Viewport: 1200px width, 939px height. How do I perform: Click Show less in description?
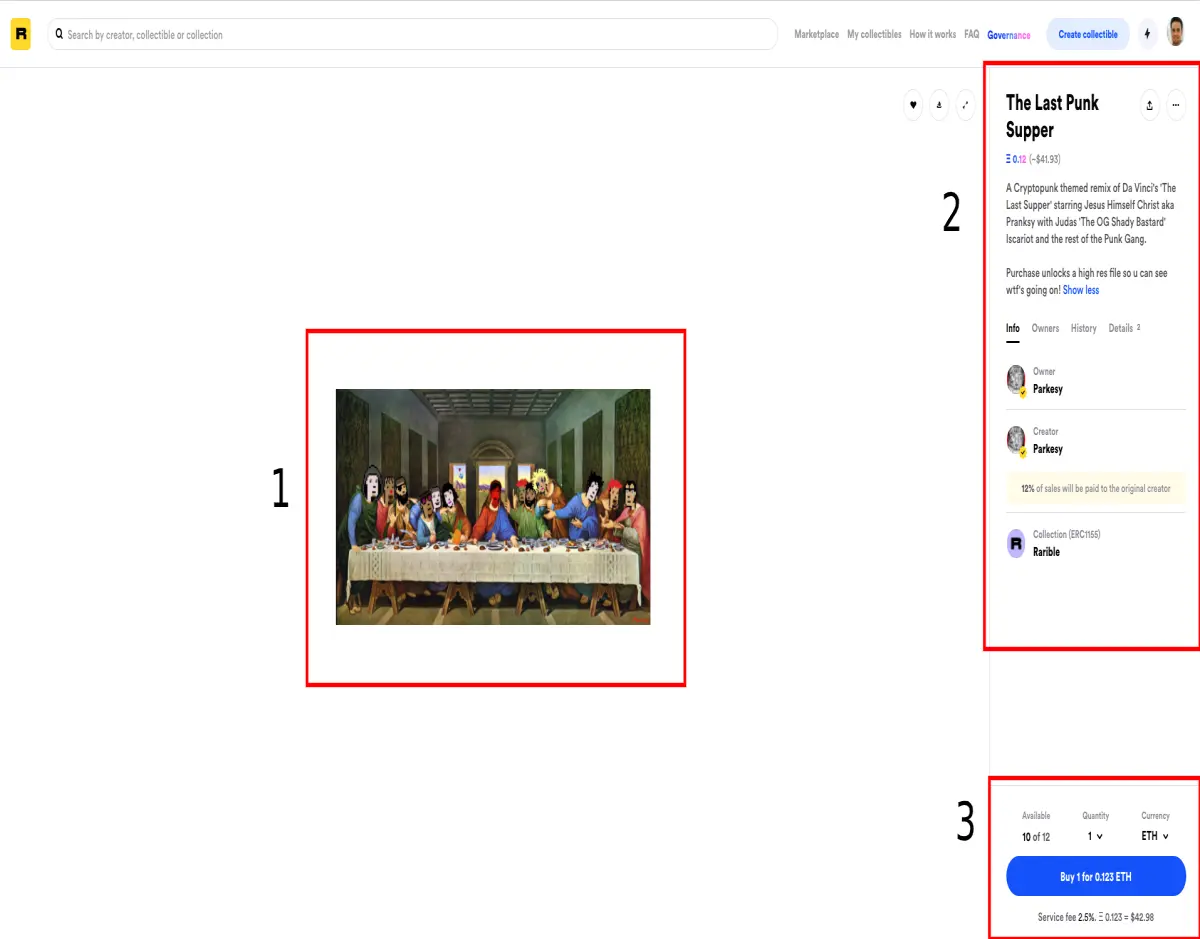tap(1081, 290)
